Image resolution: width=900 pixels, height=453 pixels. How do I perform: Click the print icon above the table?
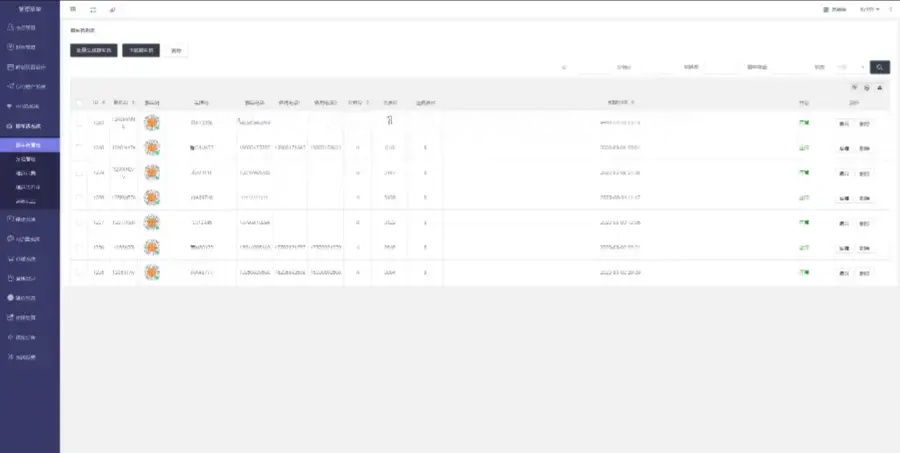pyautogui.click(x=879, y=87)
